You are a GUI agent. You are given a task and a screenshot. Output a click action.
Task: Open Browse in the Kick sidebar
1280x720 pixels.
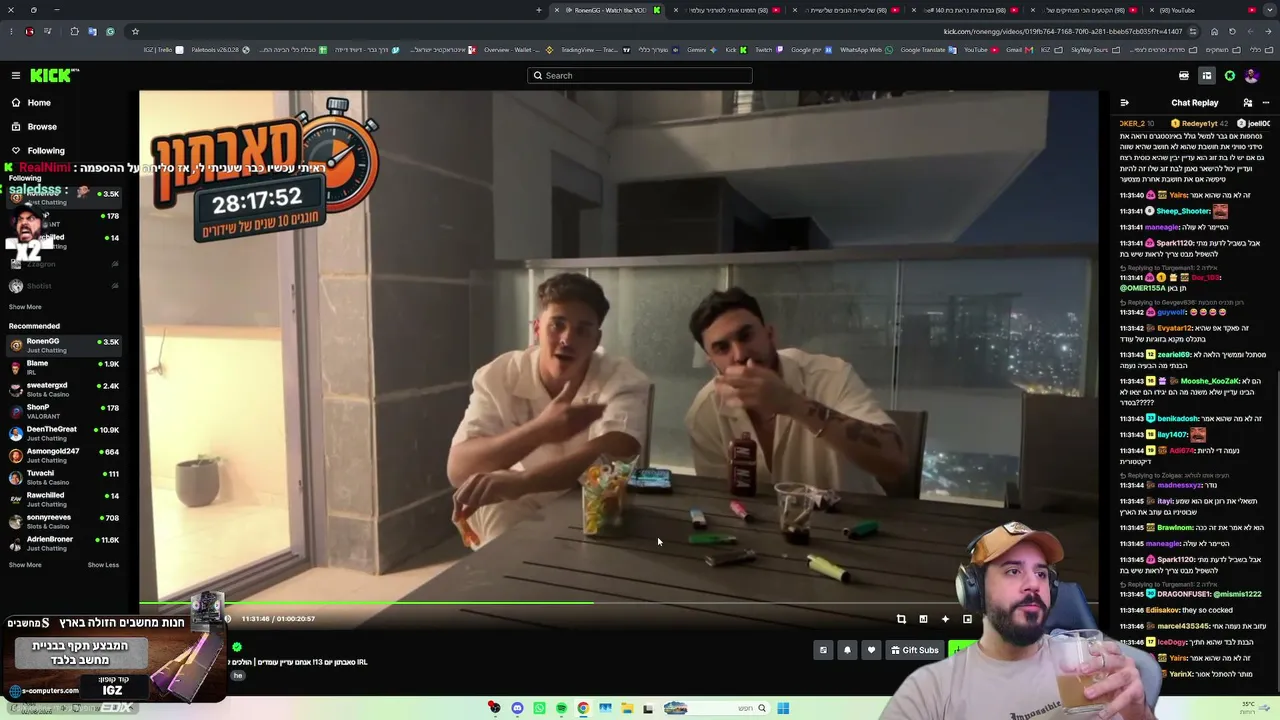(x=42, y=127)
